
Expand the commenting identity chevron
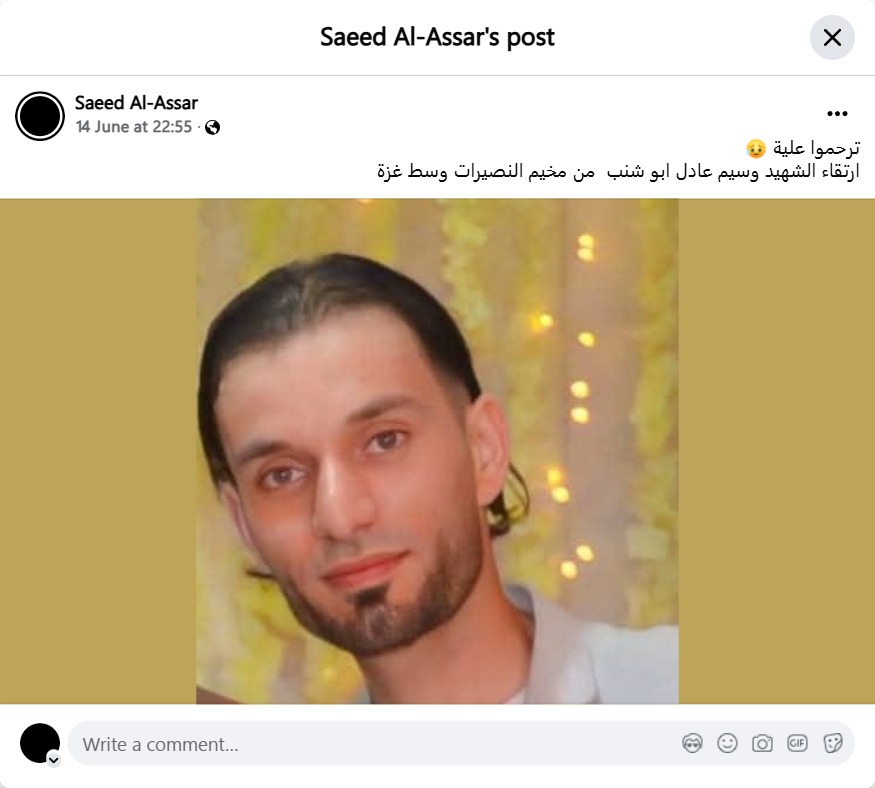54,760
